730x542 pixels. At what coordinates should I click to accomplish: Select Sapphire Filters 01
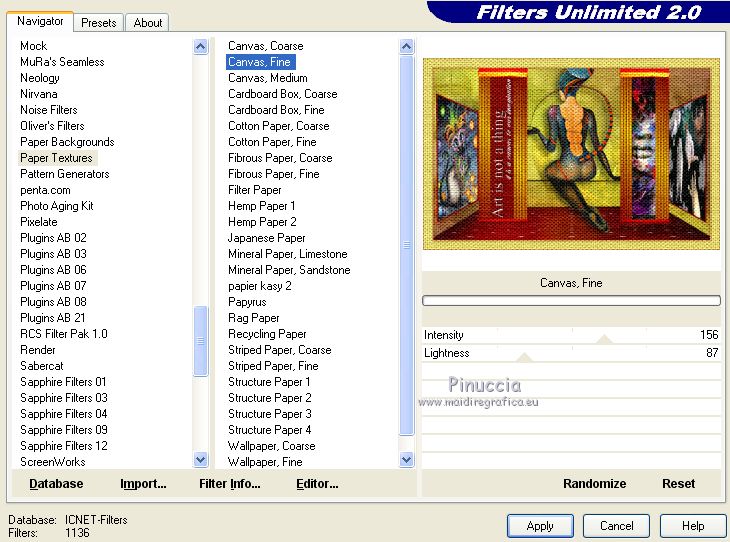pos(63,382)
